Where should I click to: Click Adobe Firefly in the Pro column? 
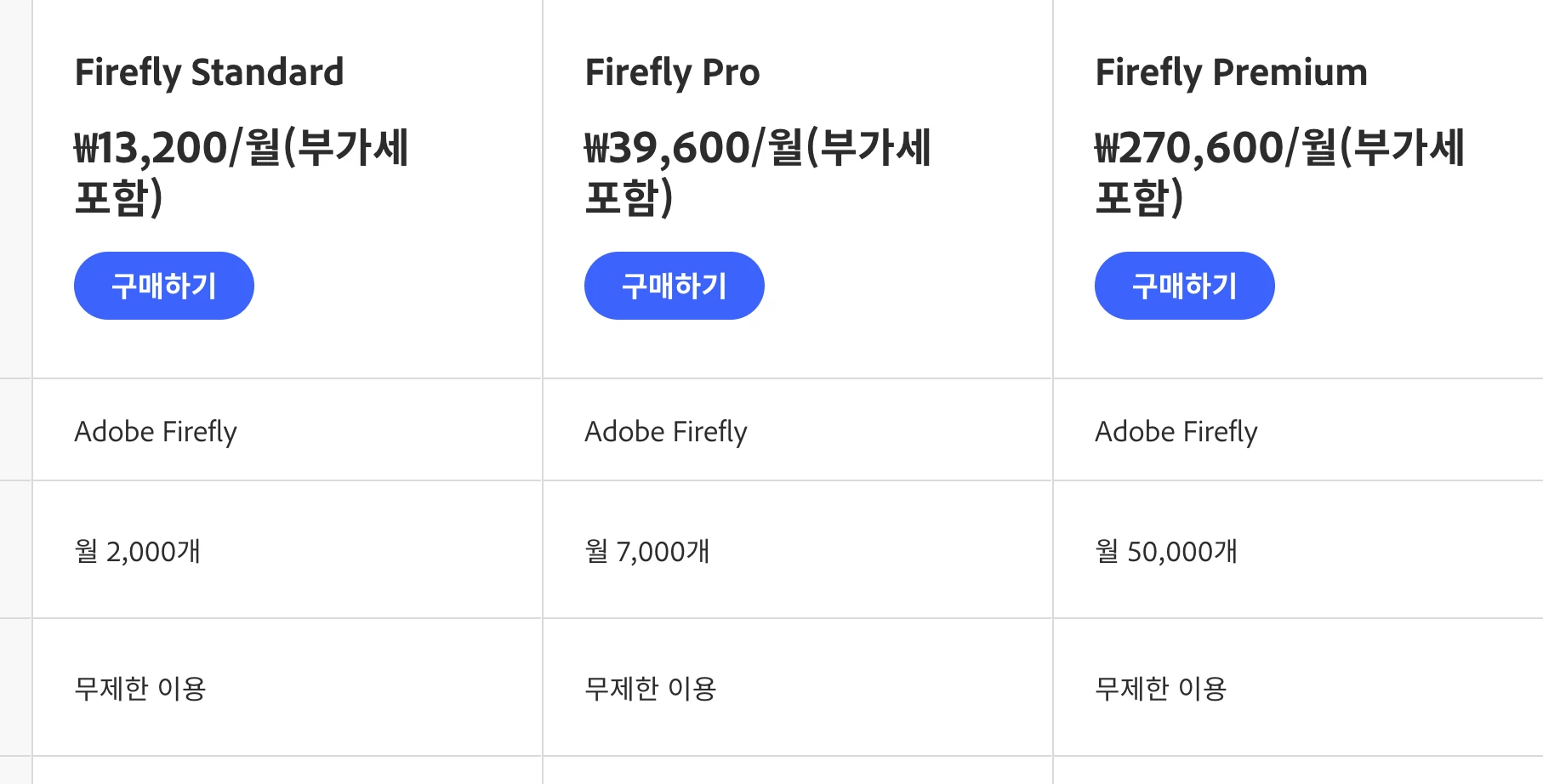pos(666,432)
